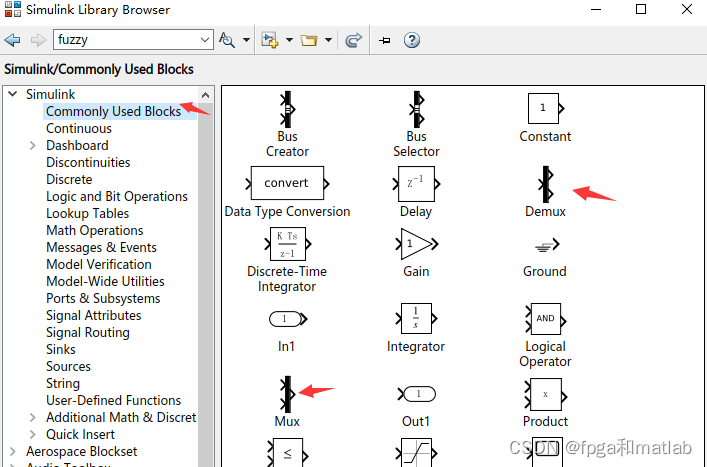The width and height of the screenshot is (707, 467).
Task: Open the new model dropdown arrow
Action: tap(289, 40)
